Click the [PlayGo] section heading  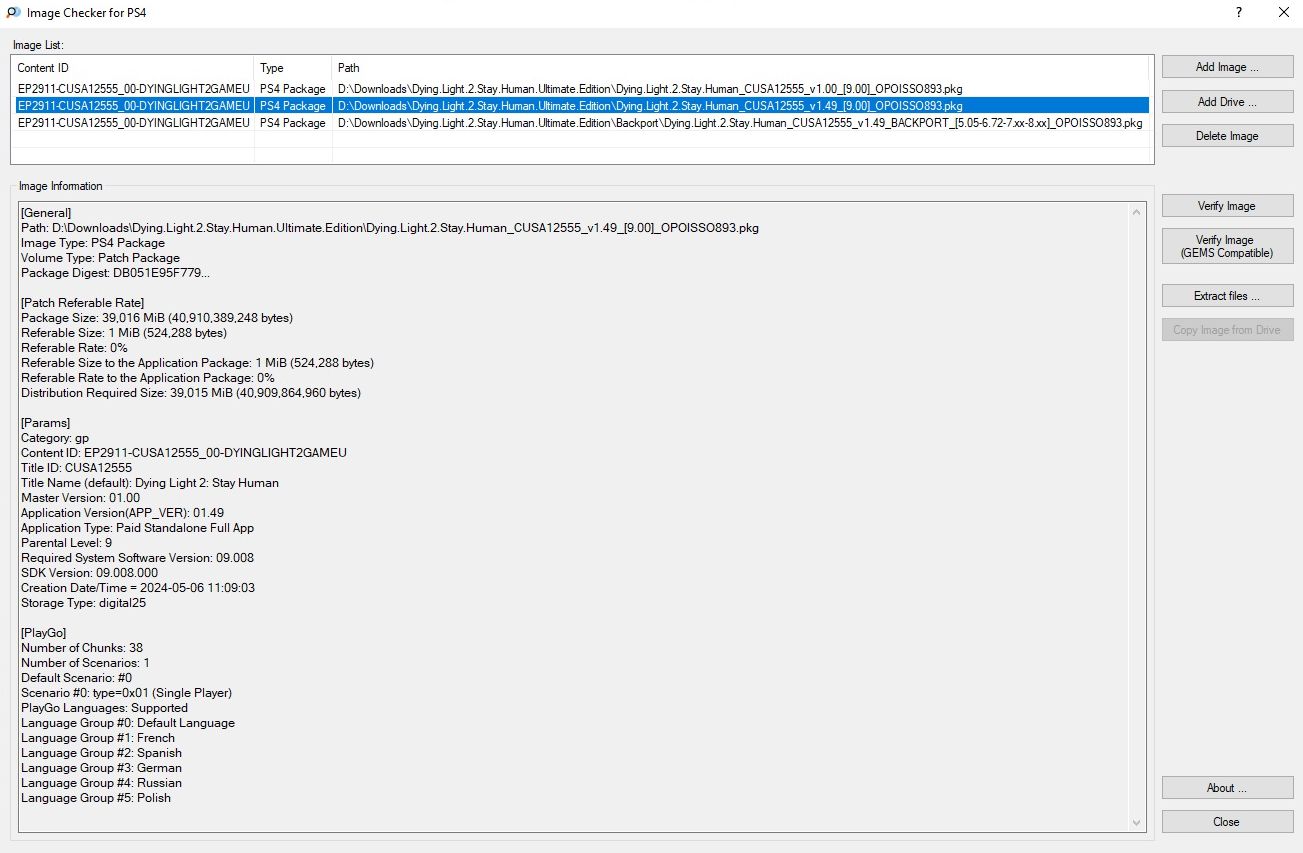[x=46, y=633]
